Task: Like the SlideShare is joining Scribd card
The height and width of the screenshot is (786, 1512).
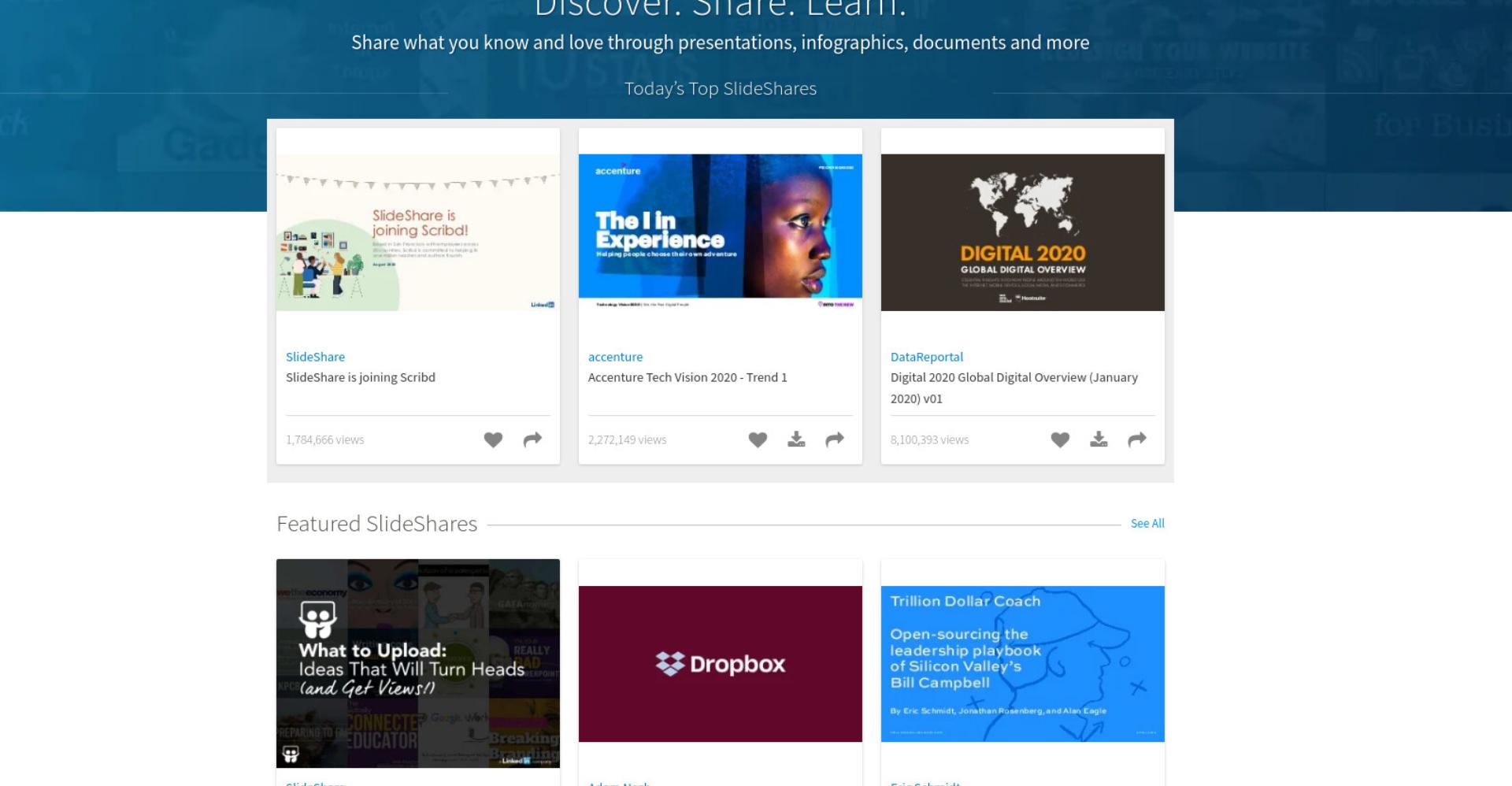Action: coord(493,439)
